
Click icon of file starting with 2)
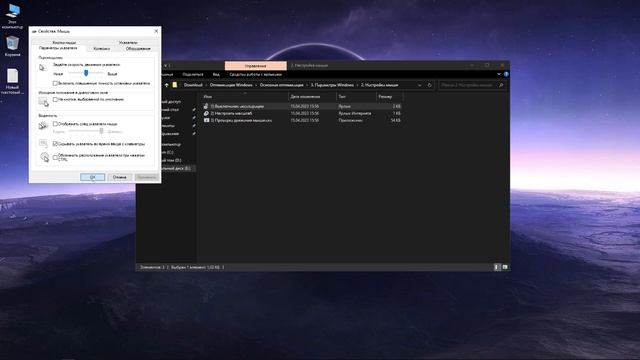[x=206, y=113]
